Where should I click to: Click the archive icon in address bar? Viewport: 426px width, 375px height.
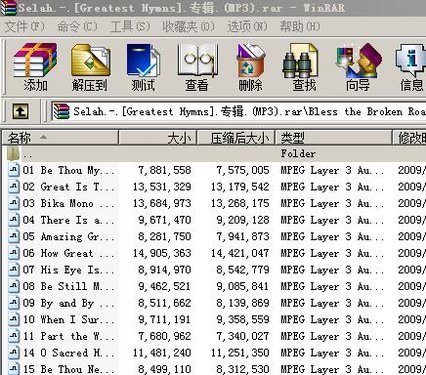[61, 111]
